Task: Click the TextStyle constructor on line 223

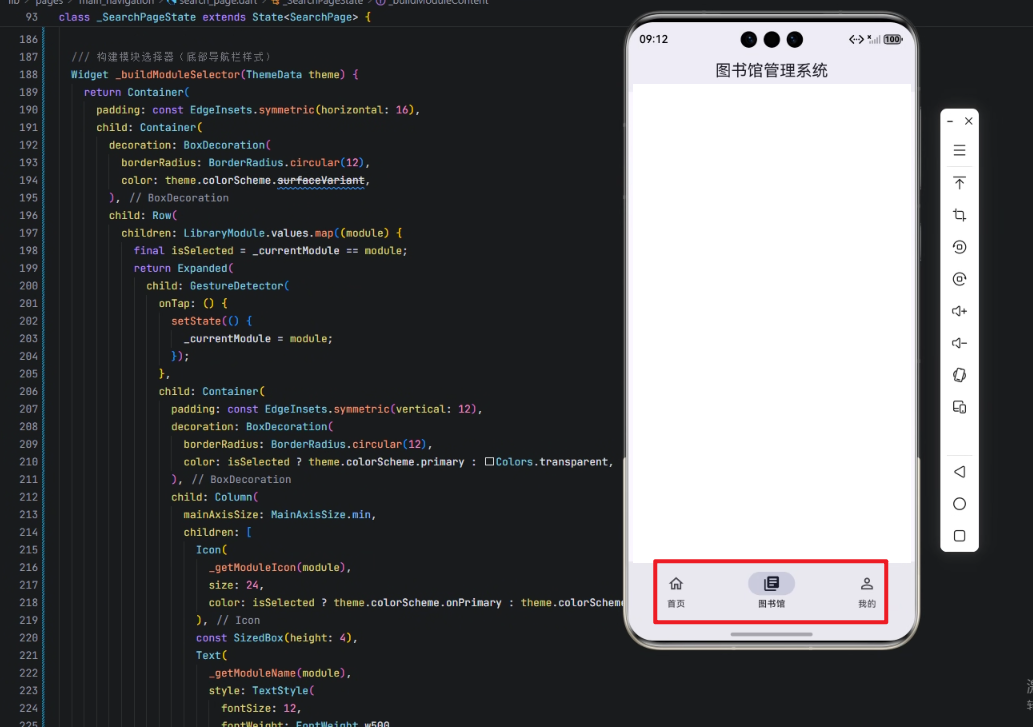Action: click(x=280, y=691)
